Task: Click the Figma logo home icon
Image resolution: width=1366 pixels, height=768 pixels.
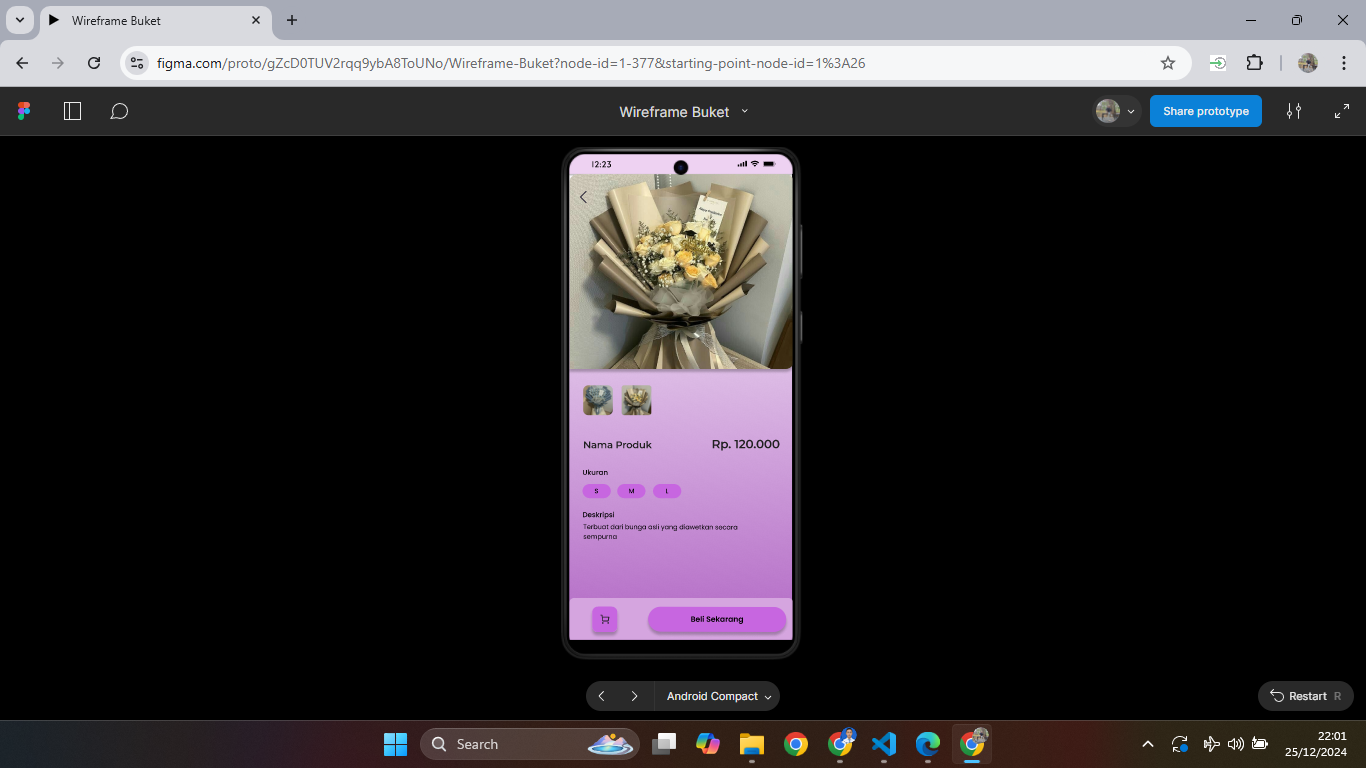Action: 24,111
